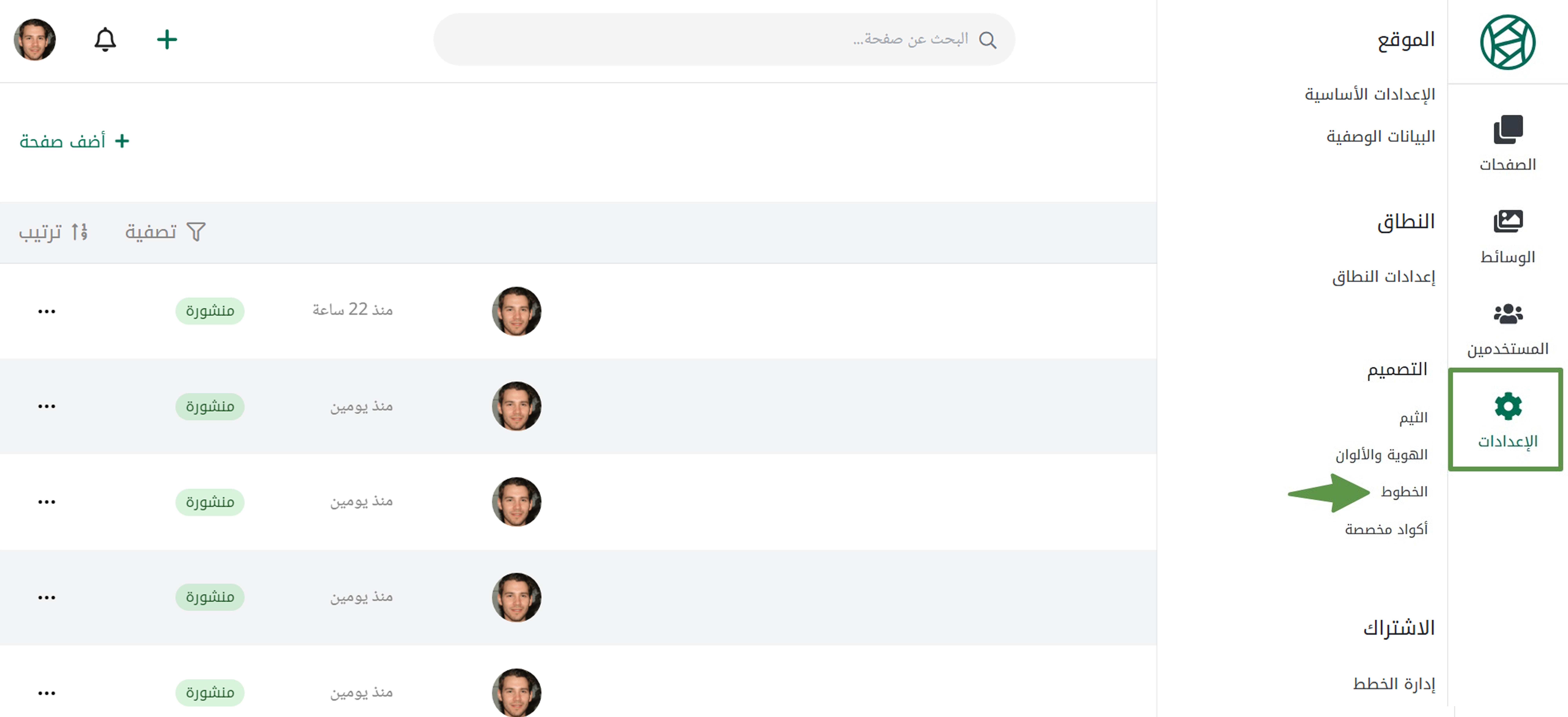Open the filter (تصفية) options
This screenshot has width=1568, height=717.
click(x=165, y=232)
